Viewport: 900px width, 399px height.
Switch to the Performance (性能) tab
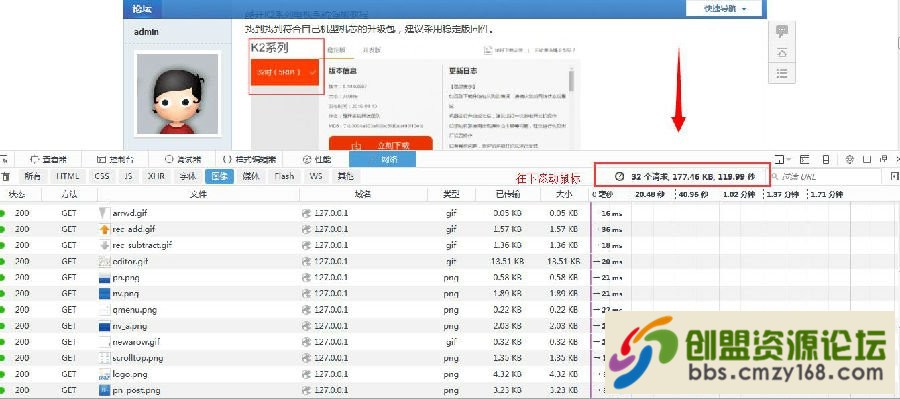(x=316, y=159)
